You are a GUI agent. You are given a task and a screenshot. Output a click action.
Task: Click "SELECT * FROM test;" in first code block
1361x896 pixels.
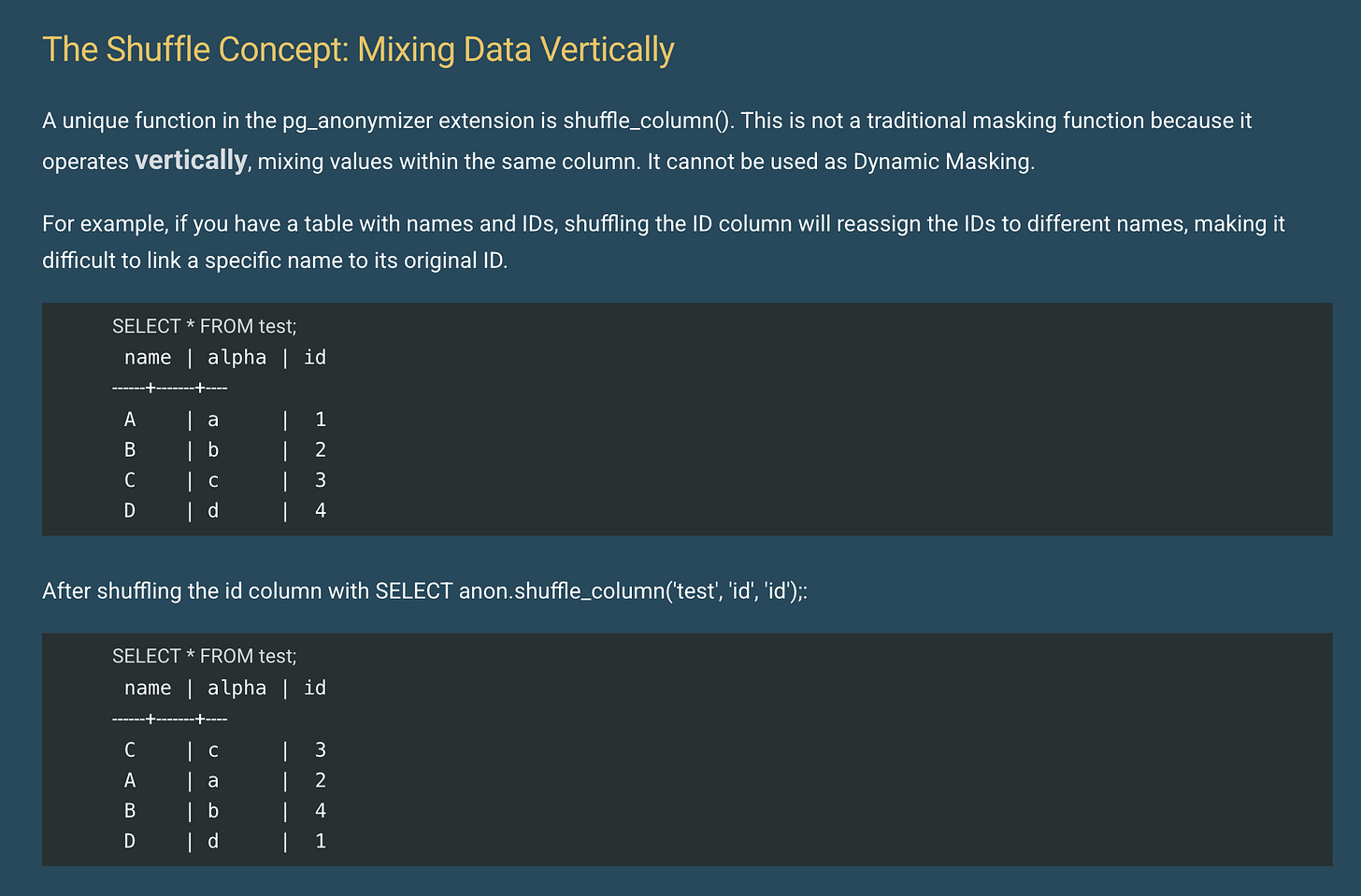[x=204, y=326]
